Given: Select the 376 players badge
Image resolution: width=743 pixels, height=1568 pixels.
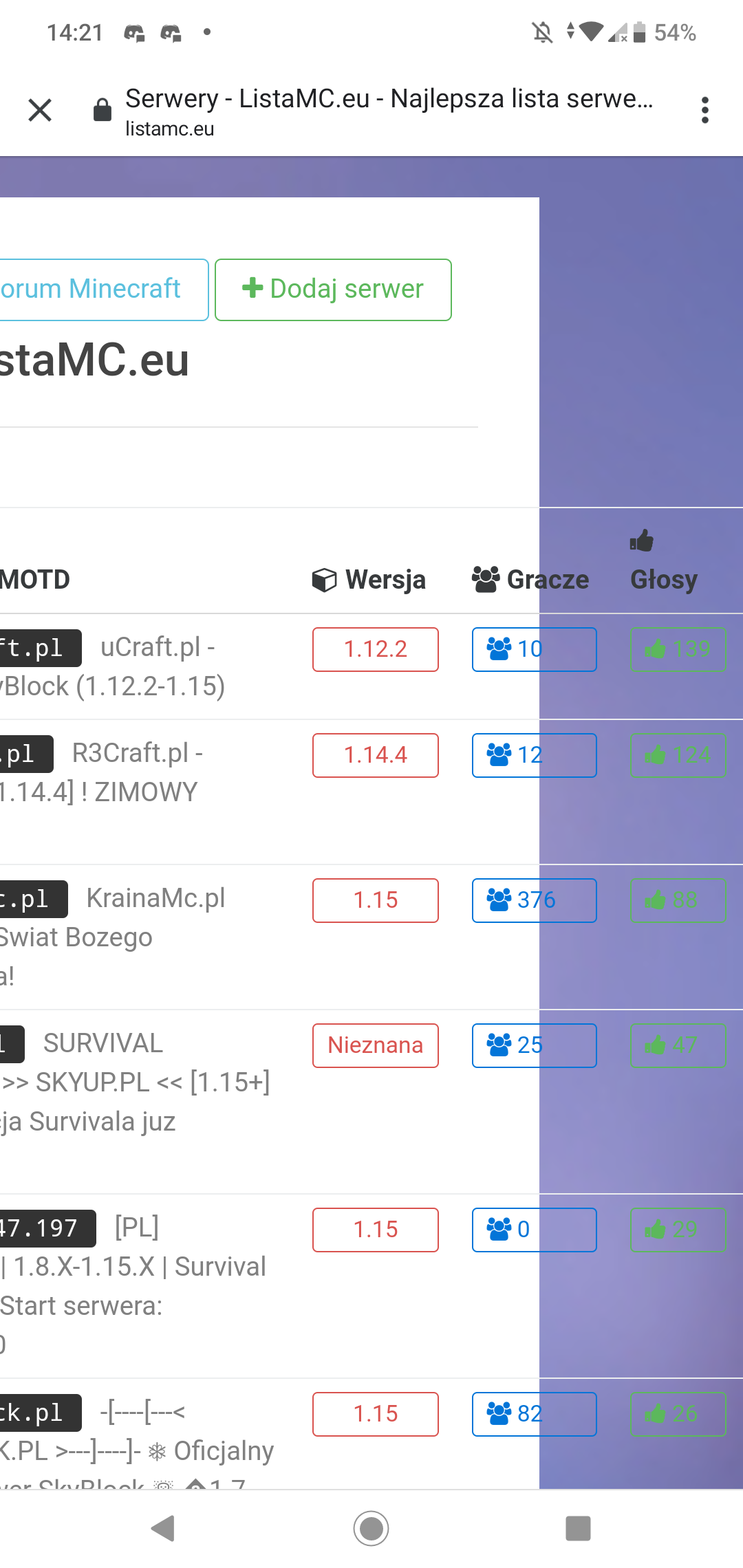Looking at the screenshot, I should (x=534, y=900).
